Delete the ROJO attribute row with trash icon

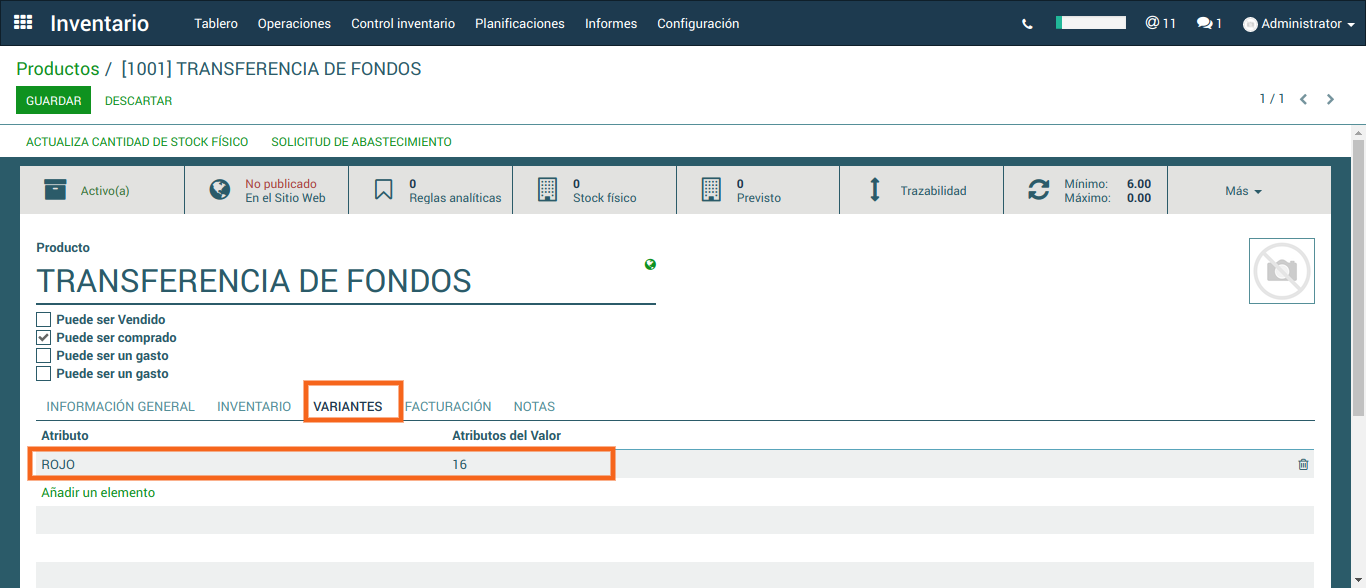tap(1303, 464)
